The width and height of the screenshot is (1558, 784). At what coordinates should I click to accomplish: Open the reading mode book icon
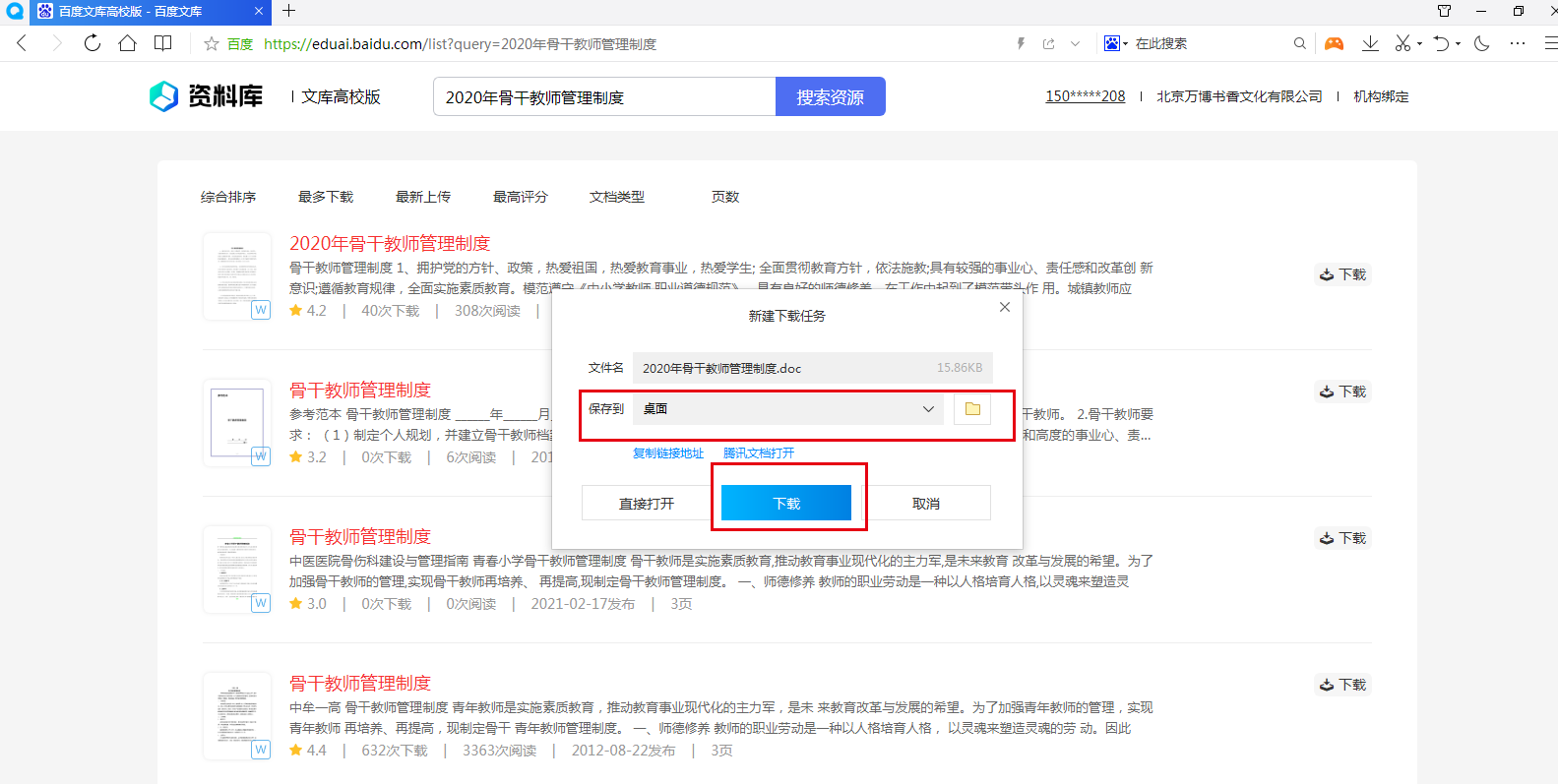163,43
